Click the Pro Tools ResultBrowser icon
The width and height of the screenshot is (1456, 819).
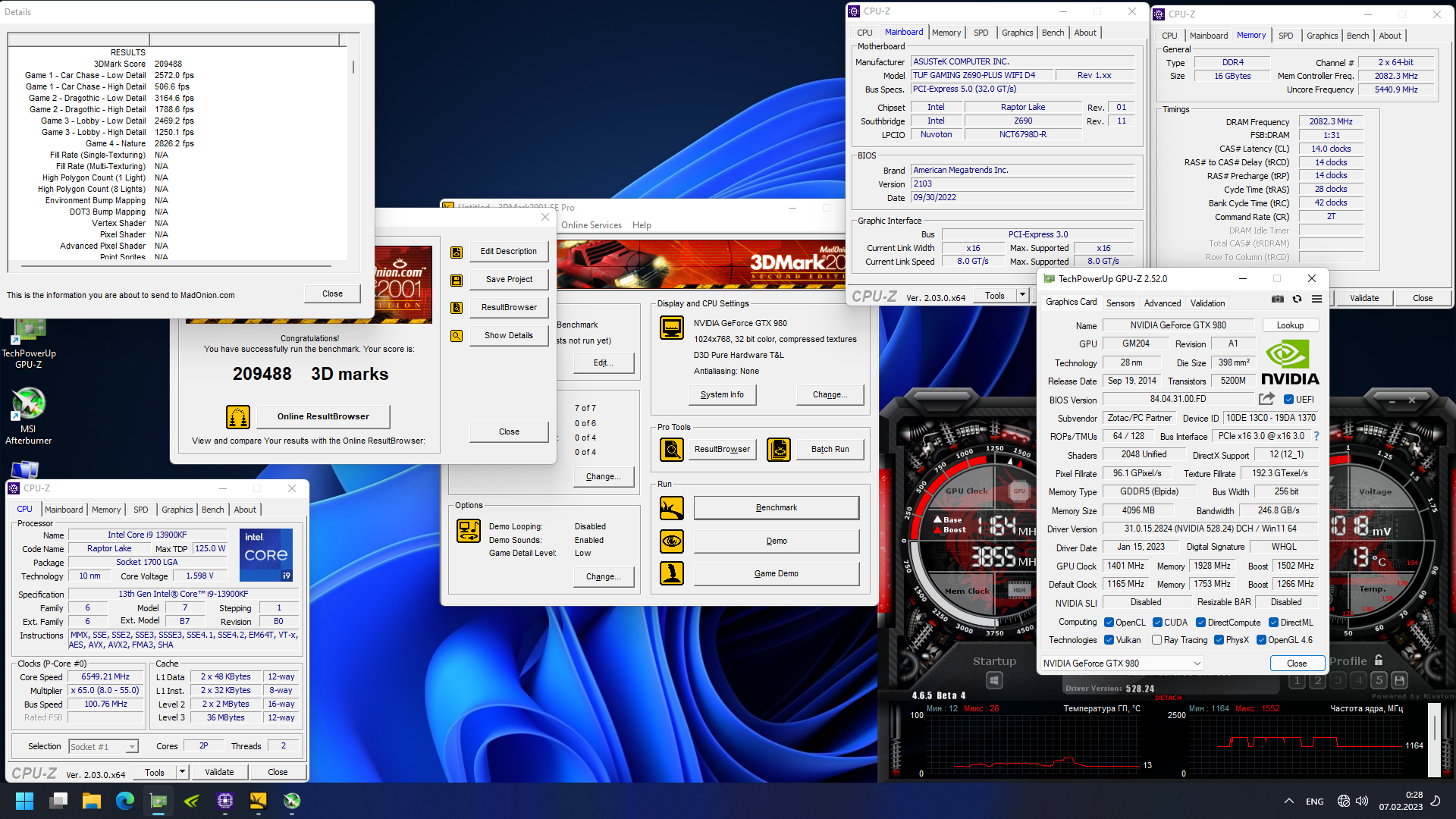coord(672,450)
